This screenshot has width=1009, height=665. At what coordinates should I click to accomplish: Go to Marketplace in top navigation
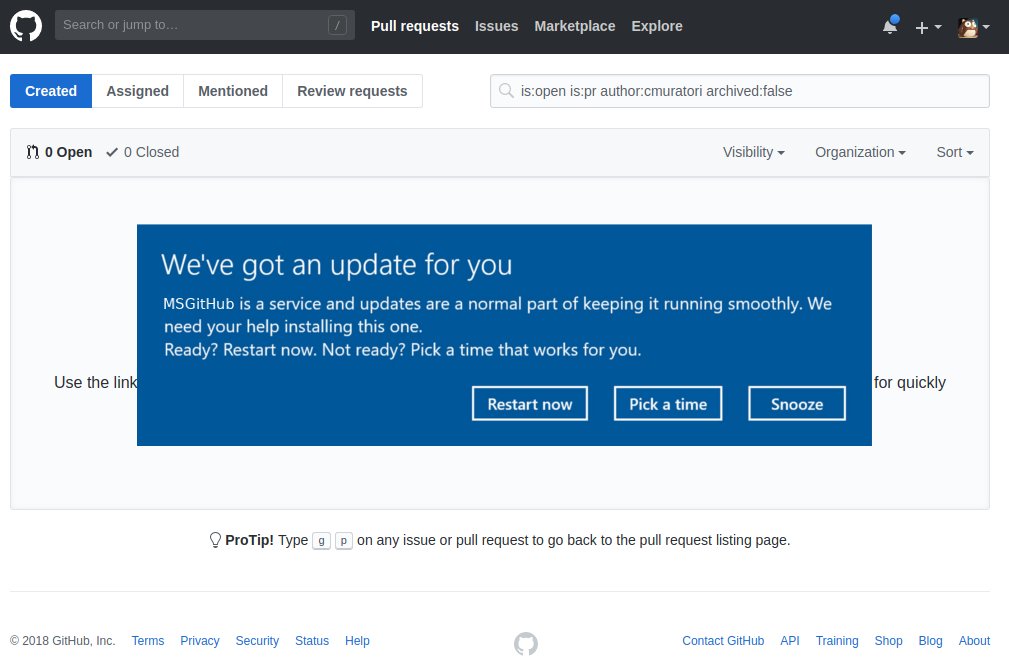pyautogui.click(x=575, y=26)
